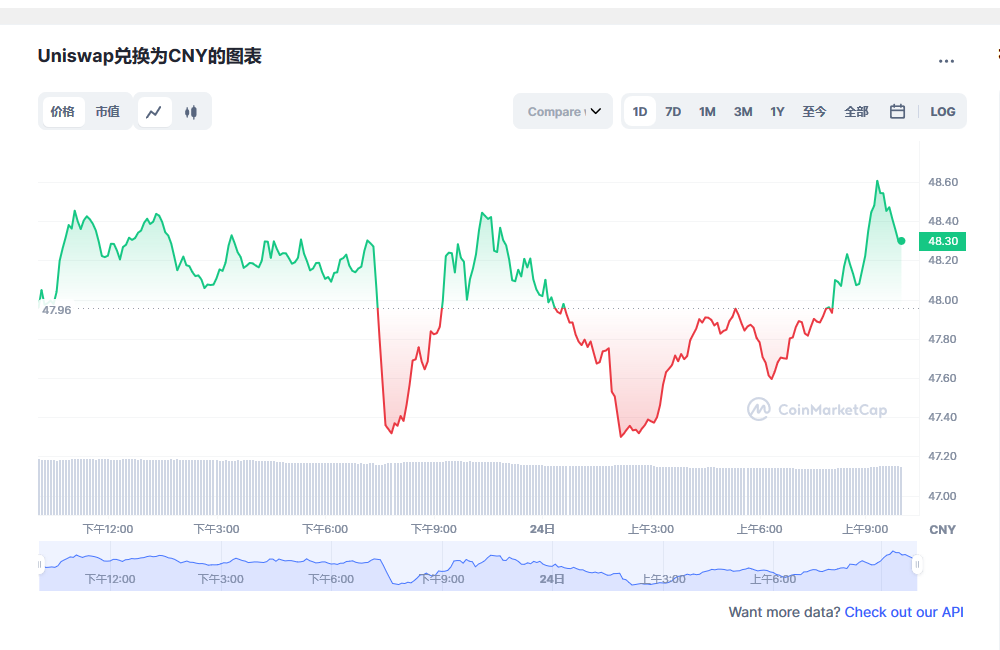
Task: Click the 47.00 y-axis value
Action: coord(943,496)
